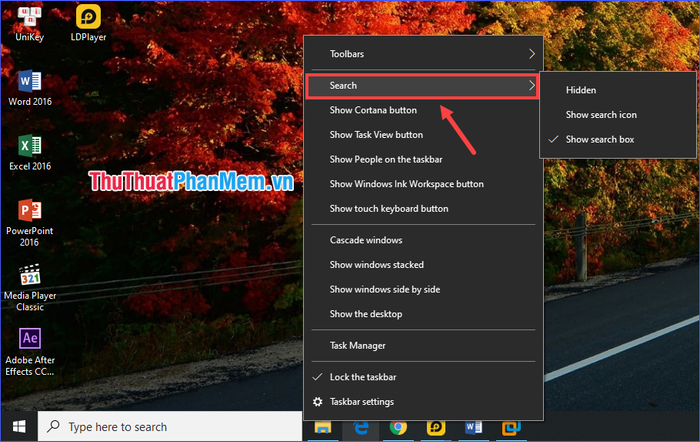Choose Cascade windows from context menu
This screenshot has height=442, width=700.
click(x=423, y=240)
